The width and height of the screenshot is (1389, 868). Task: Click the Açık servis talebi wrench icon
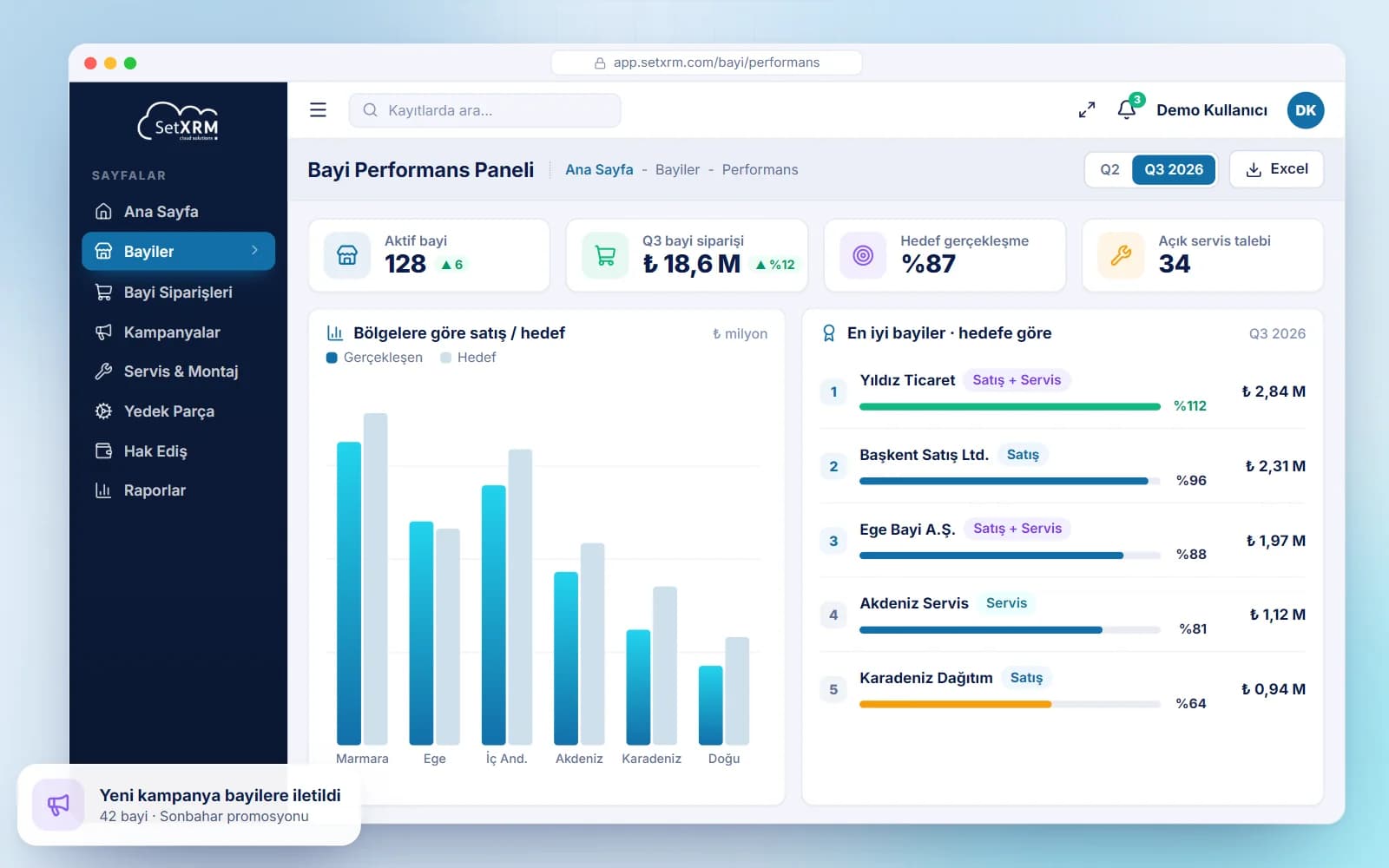[1121, 255]
